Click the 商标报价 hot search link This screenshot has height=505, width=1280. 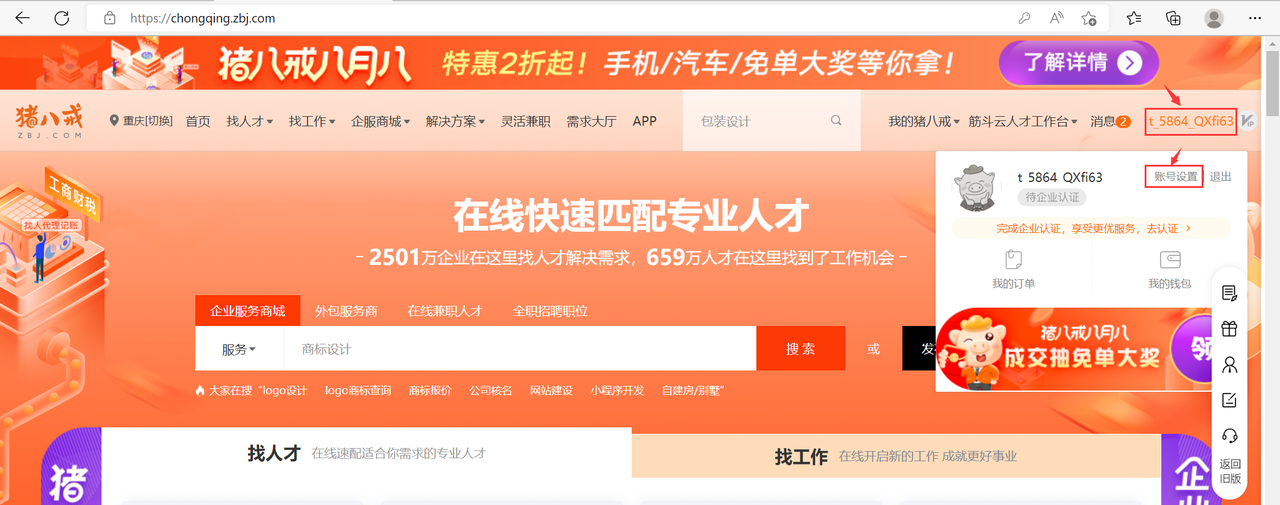tap(430, 390)
